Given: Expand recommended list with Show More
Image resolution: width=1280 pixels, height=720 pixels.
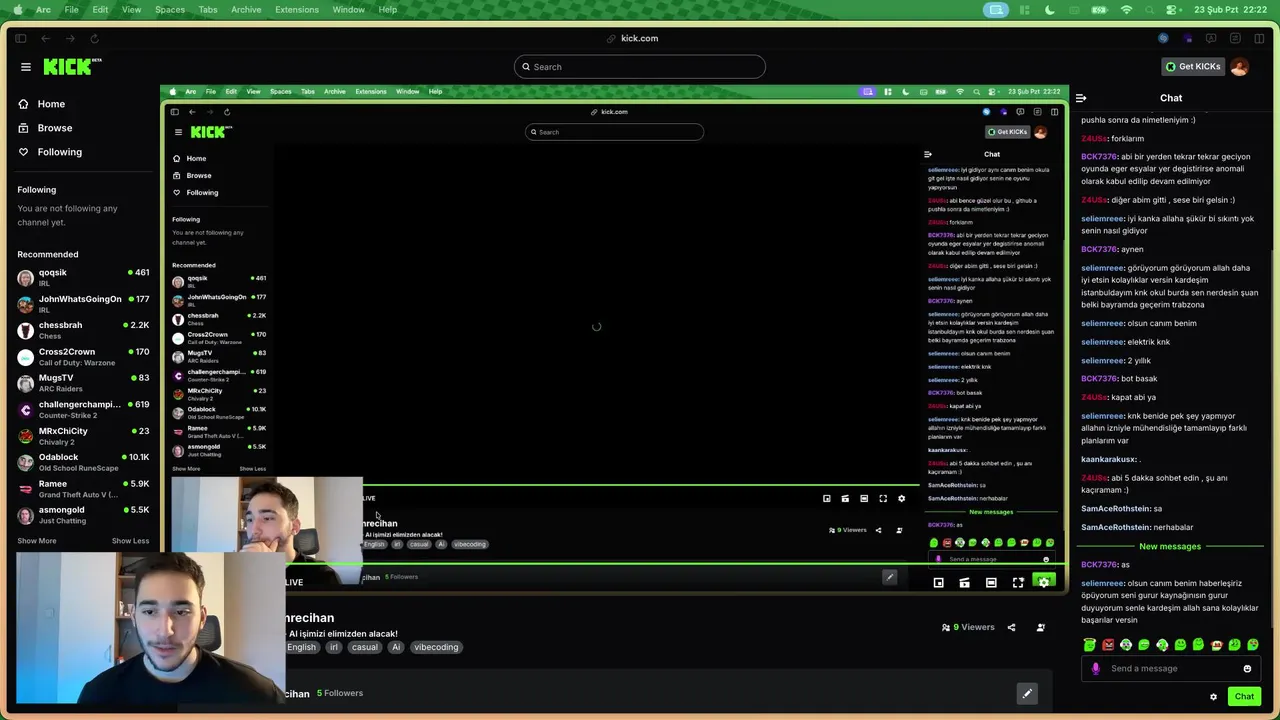Looking at the screenshot, I should click(x=37, y=541).
